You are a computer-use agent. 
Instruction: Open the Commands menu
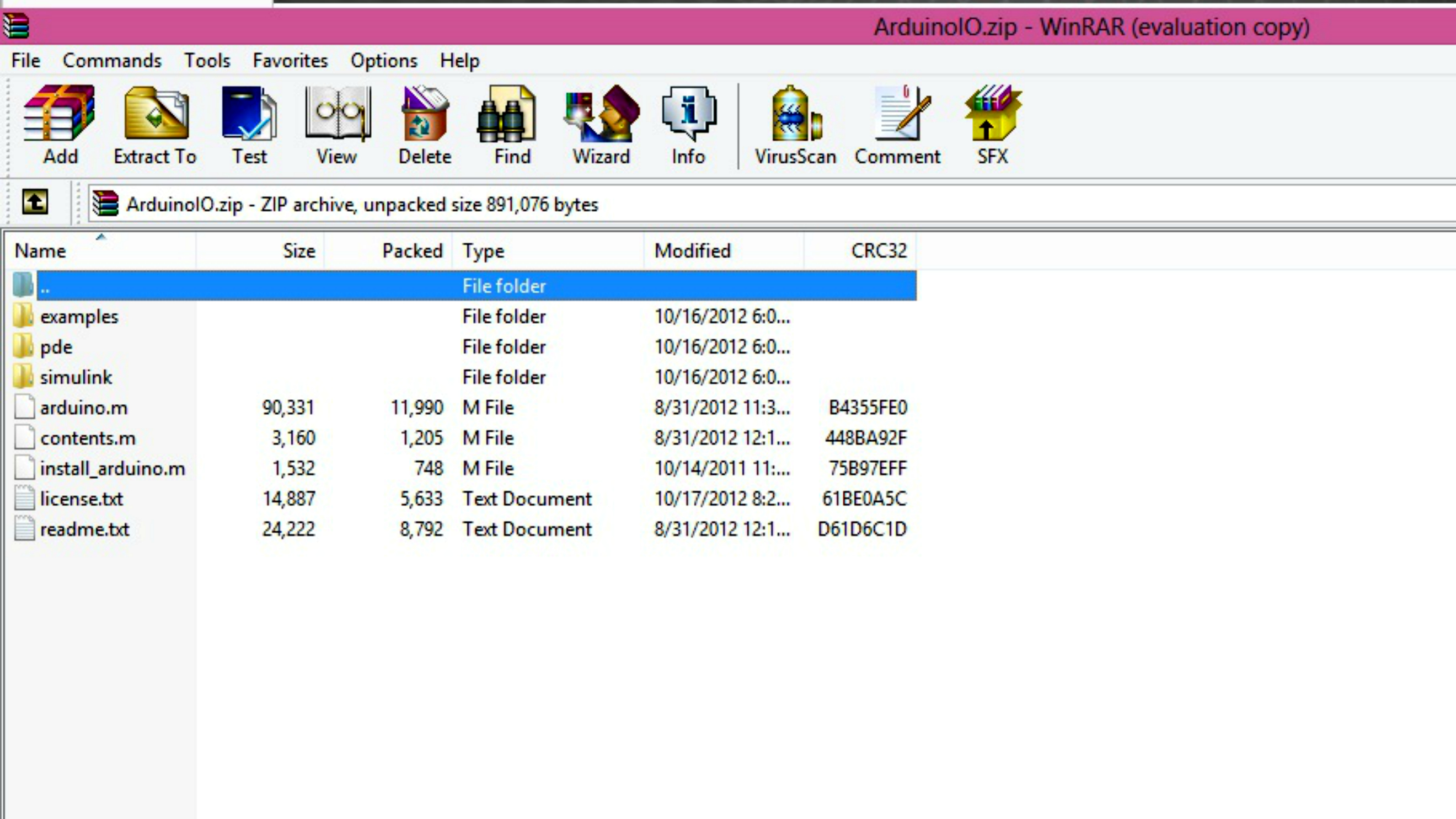coord(112,61)
